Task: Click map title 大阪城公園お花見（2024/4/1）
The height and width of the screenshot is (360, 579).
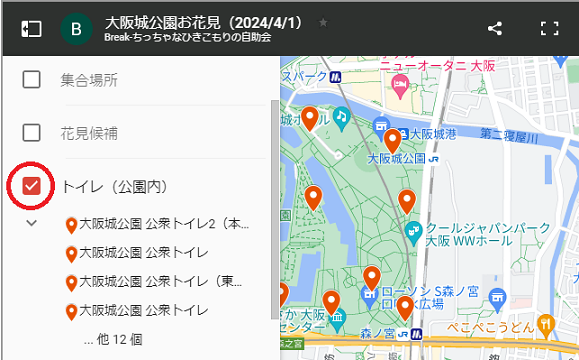Action: click(204, 23)
